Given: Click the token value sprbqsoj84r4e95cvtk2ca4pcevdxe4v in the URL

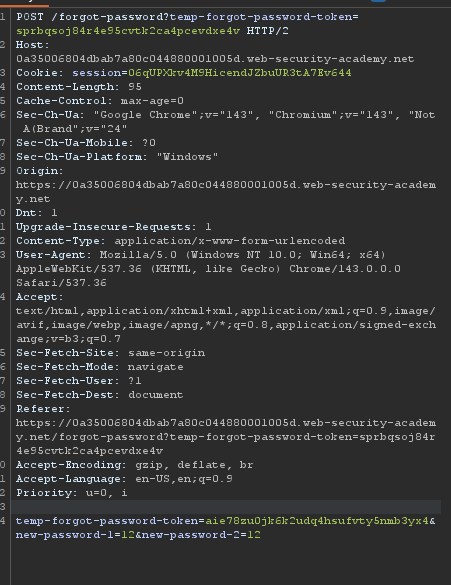Looking at the screenshot, I should coord(128,31).
